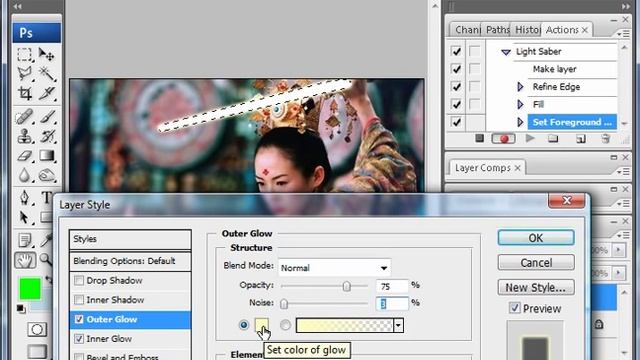Enable the Drop Shadow checkbox
640x360 pixels.
click(79, 280)
